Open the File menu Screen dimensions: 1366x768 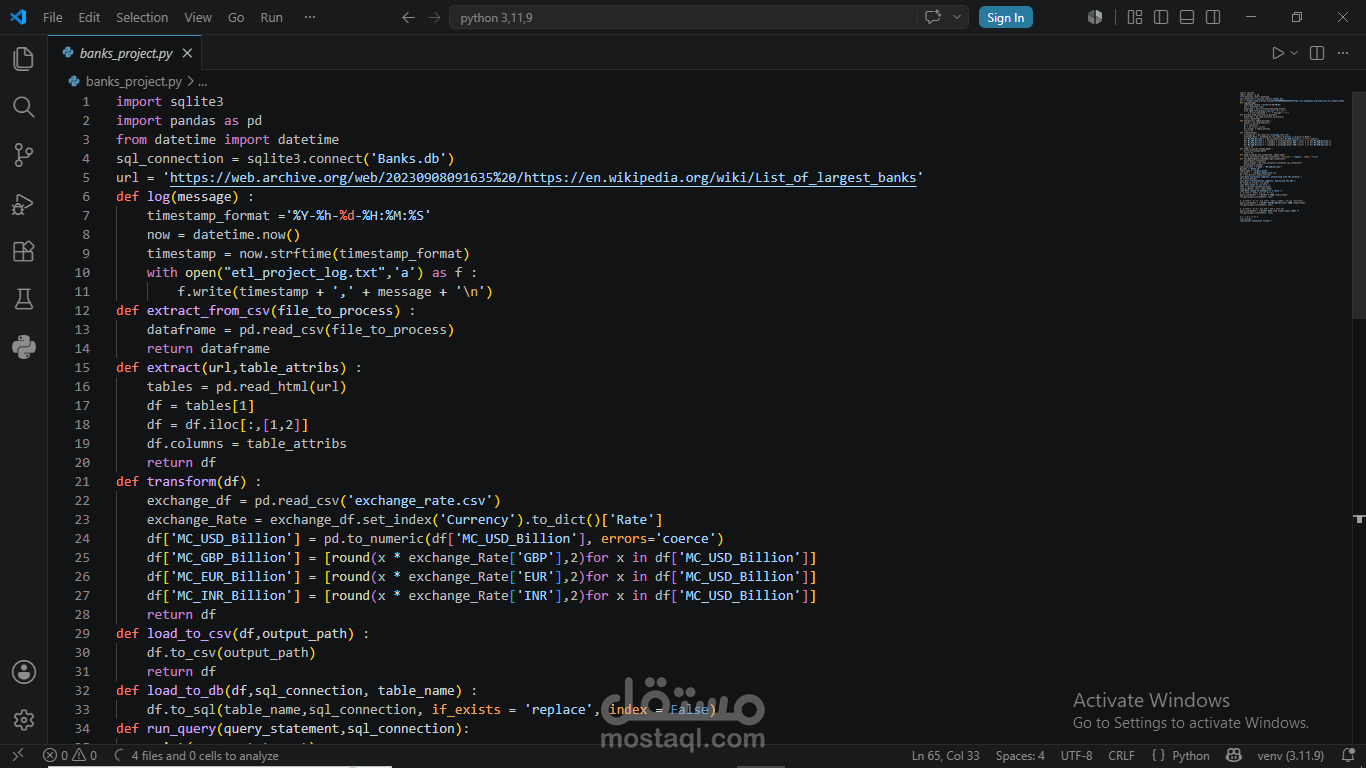click(x=53, y=17)
